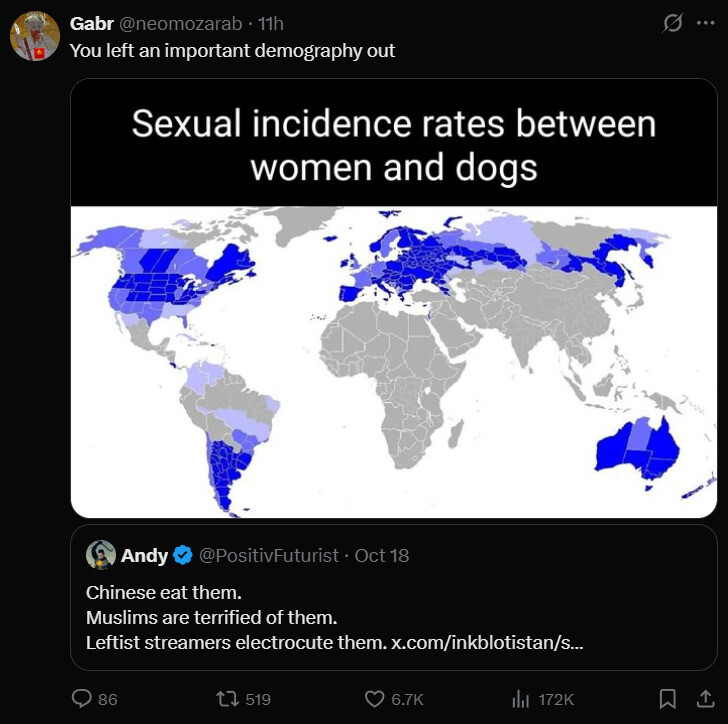The height and width of the screenshot is (724, 728).
Task: View analytics bar chart icon
Action: (x=520, y=698)
